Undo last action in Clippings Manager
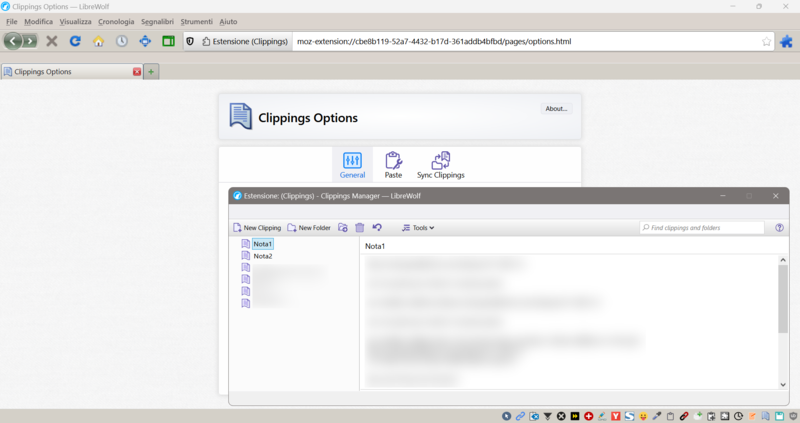Image resolution: width=800 pixels, height=423 pixels. point(377,228)
